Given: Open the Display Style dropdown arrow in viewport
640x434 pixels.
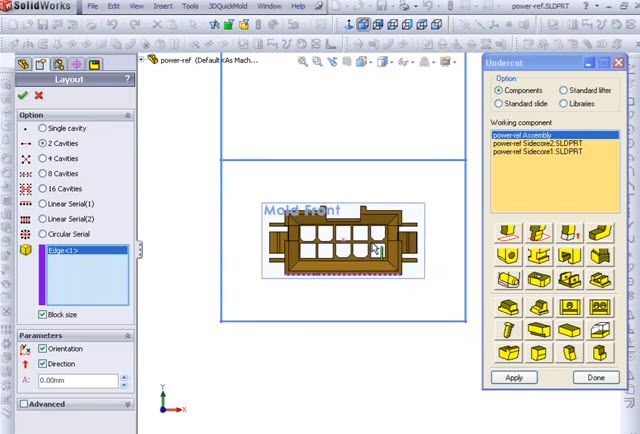Looking at the screenshot, I should [x=391, y=62].
